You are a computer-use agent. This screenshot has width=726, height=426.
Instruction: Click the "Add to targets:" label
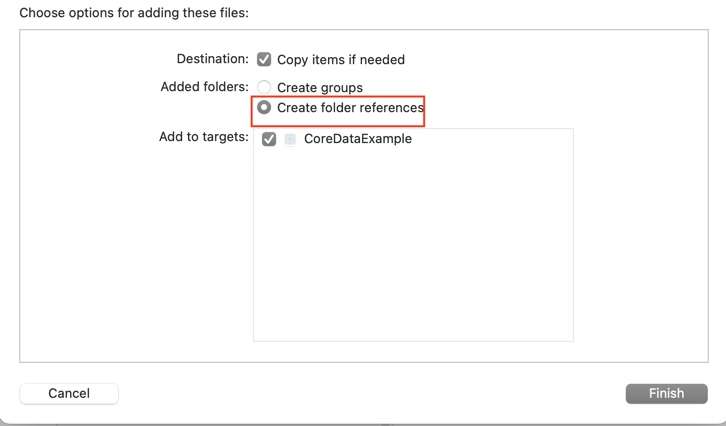coord(203,136)
